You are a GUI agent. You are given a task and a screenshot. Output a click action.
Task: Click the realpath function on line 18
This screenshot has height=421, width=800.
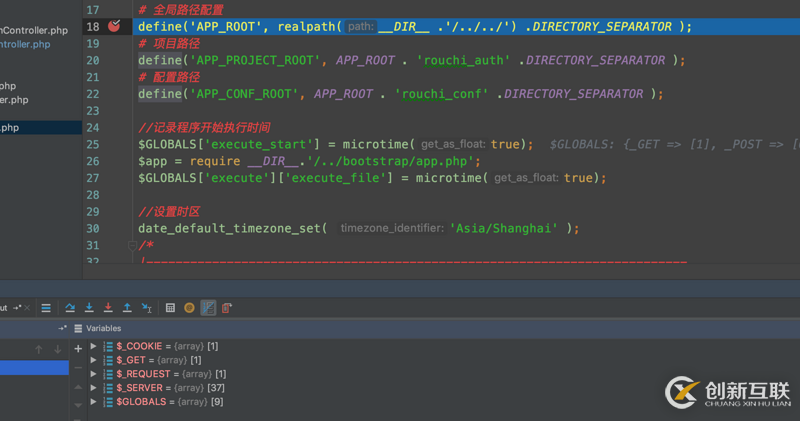306,27
